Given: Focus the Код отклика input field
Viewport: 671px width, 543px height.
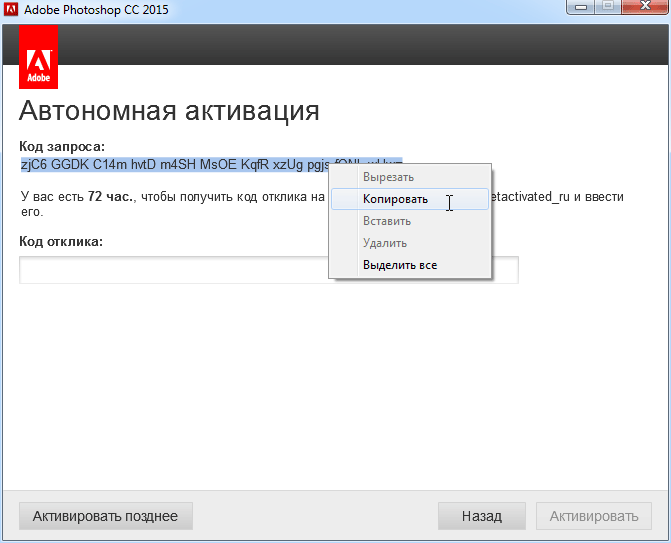Looking at the screenshot, I should pyautogui.click(x=269, y=270).
